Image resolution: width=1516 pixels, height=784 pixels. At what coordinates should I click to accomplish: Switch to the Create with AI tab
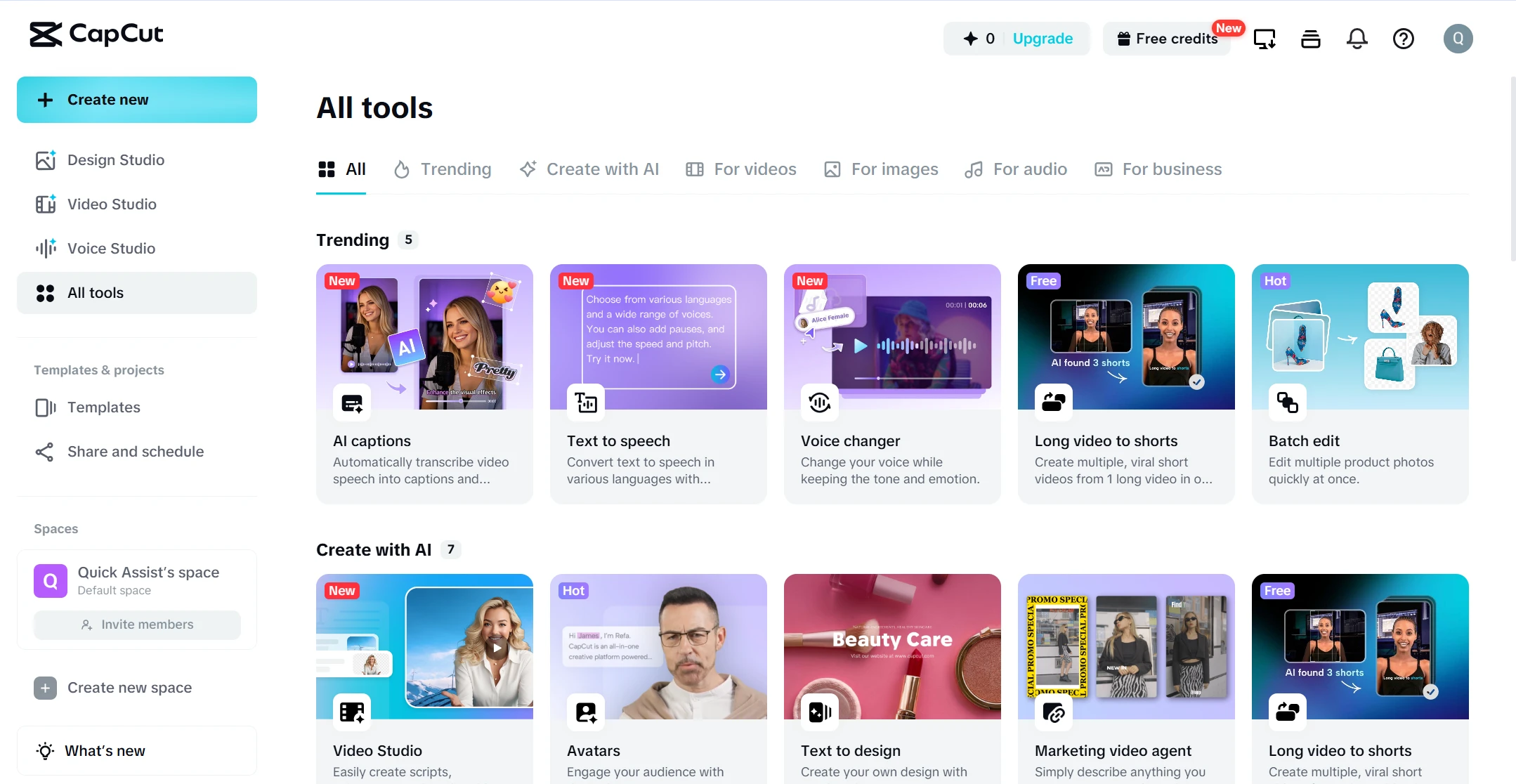[589, 169]
